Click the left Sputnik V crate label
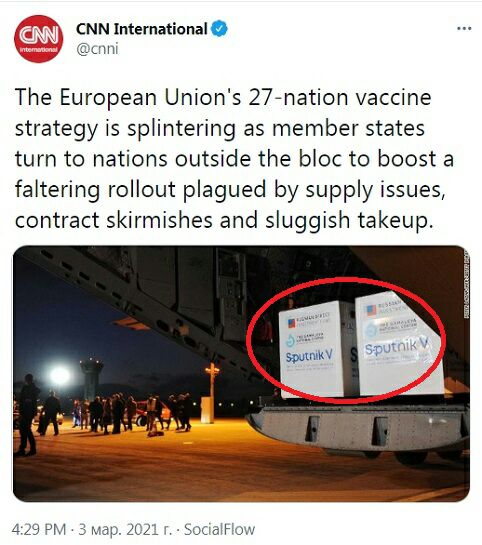Viewport: 482px width, 545px height. point(309,356)
